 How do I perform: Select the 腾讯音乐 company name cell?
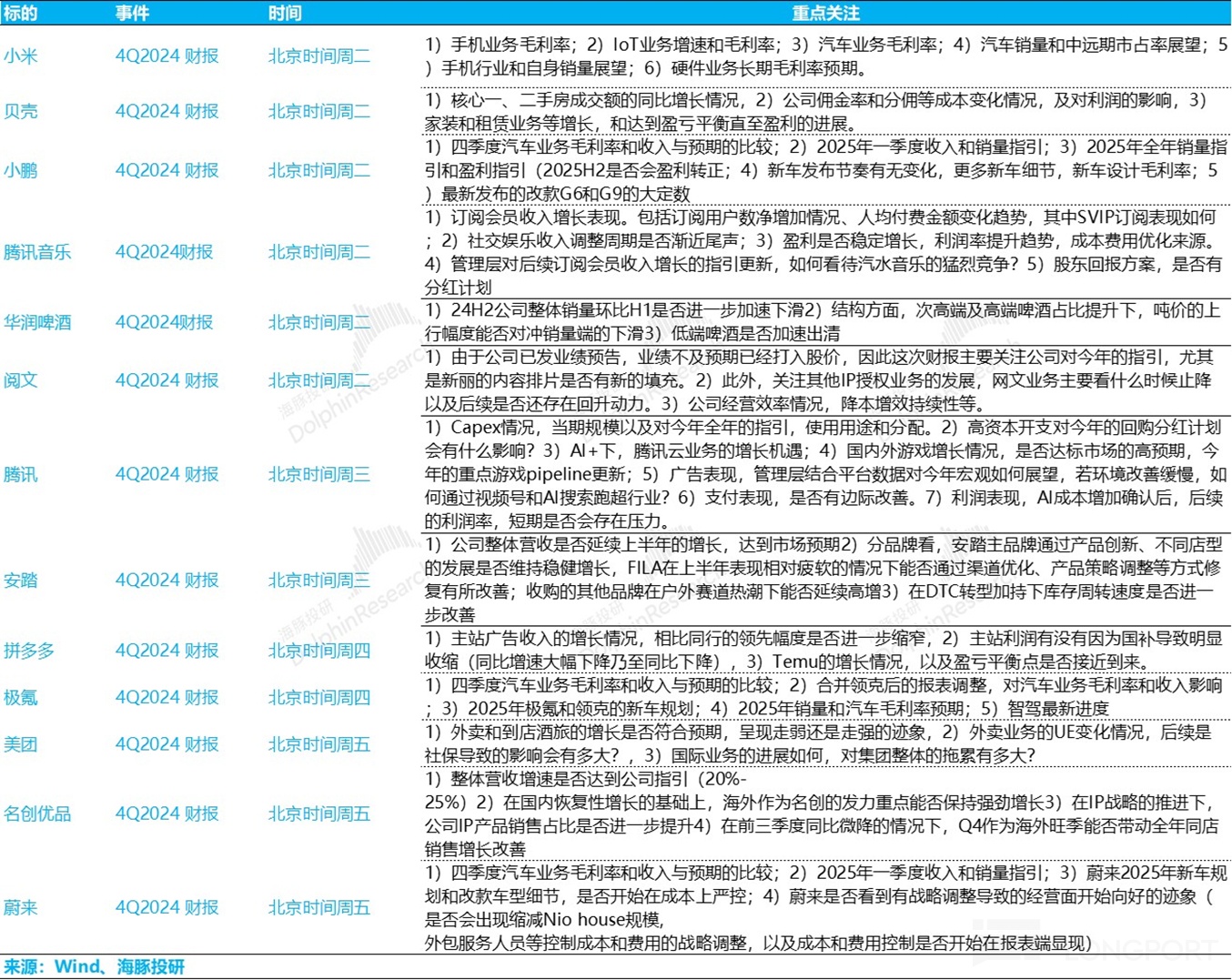37,252
